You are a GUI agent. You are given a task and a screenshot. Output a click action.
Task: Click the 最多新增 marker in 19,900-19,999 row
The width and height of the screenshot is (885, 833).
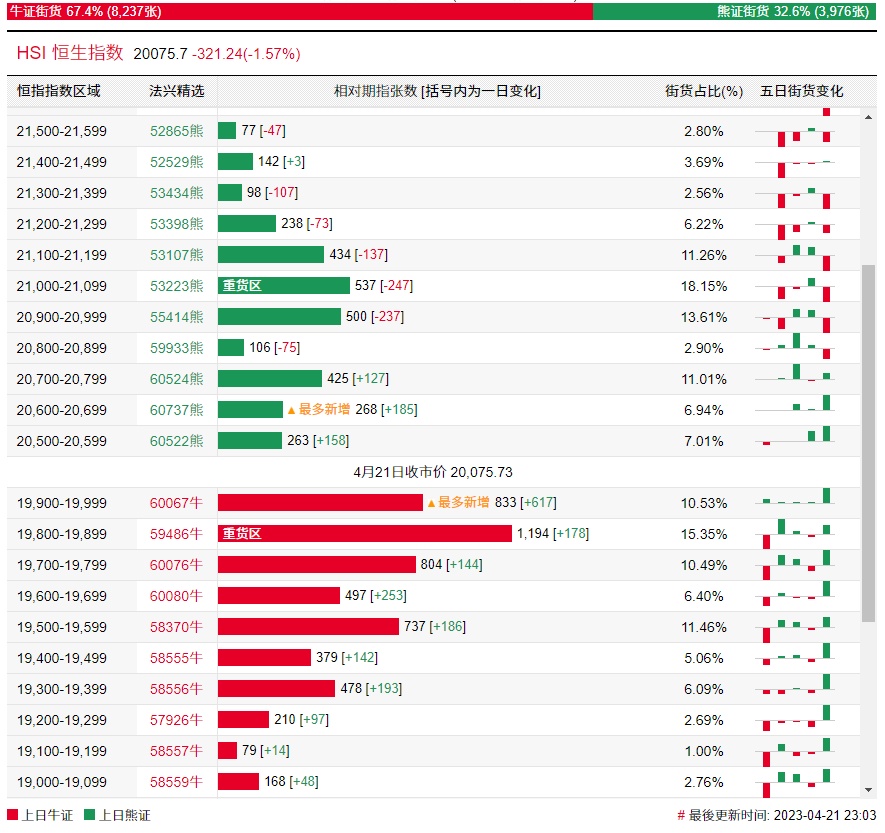click(458, 503)
